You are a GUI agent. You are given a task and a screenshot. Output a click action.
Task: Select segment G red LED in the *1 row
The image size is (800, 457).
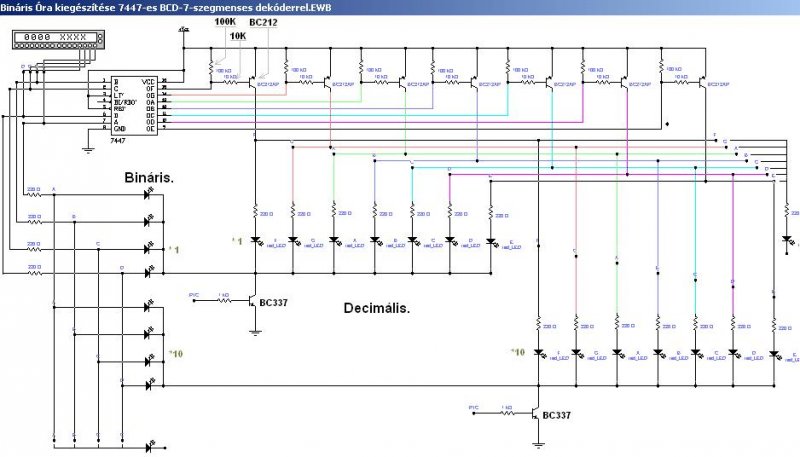coord(293,240)
